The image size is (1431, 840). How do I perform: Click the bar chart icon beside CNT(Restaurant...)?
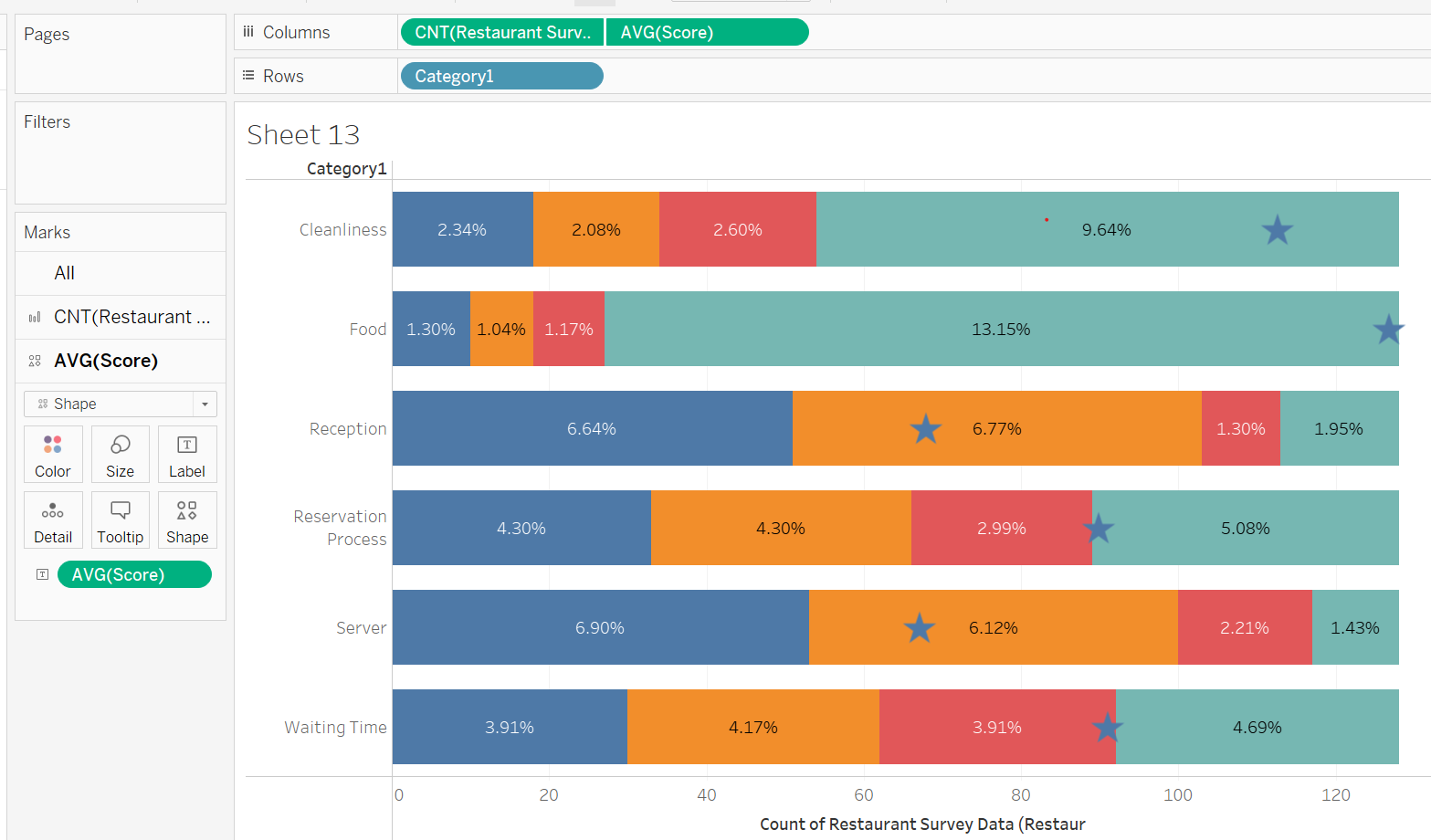click(34, 317)
